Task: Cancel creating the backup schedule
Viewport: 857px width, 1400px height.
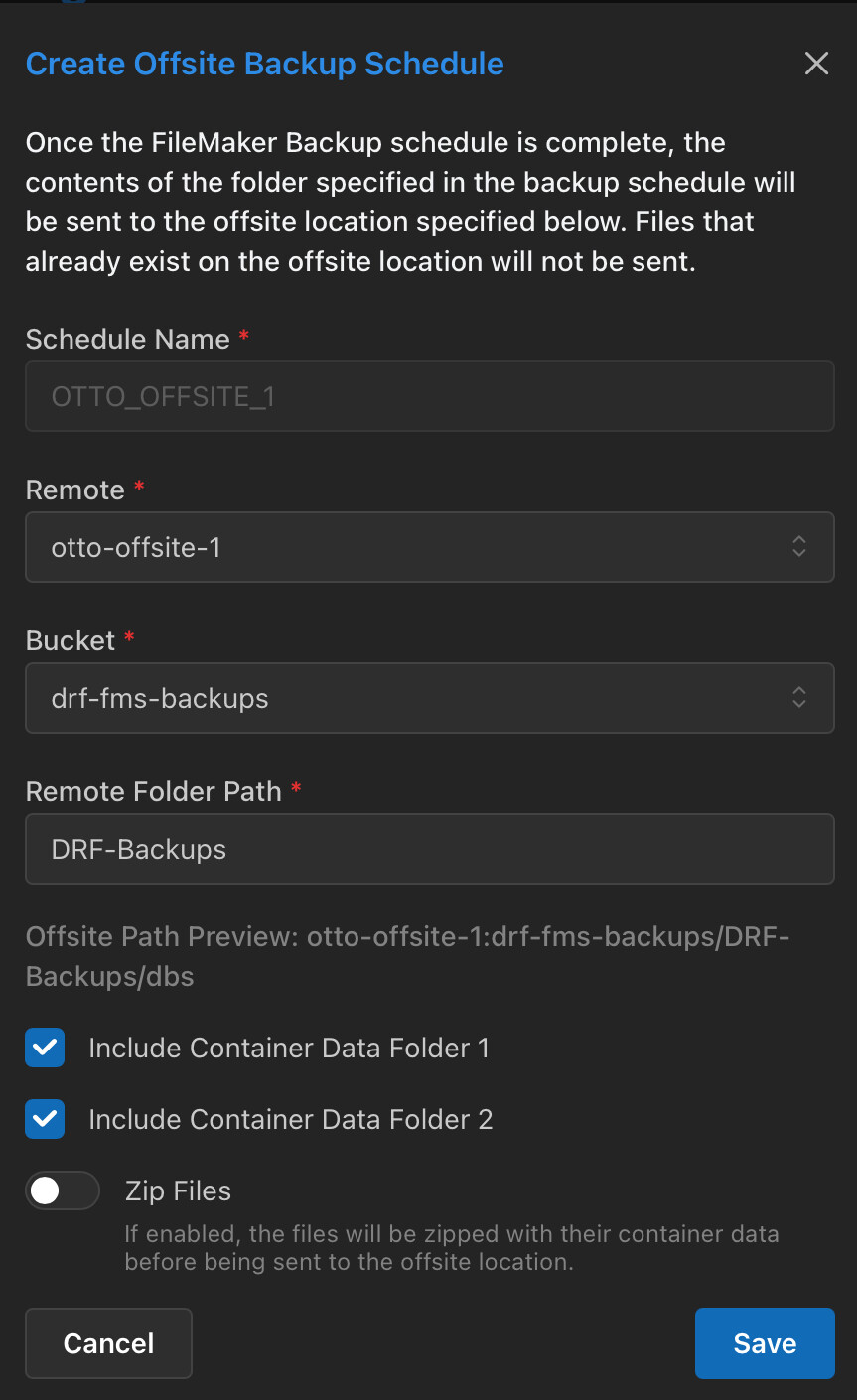Action: click(108, 1343)
